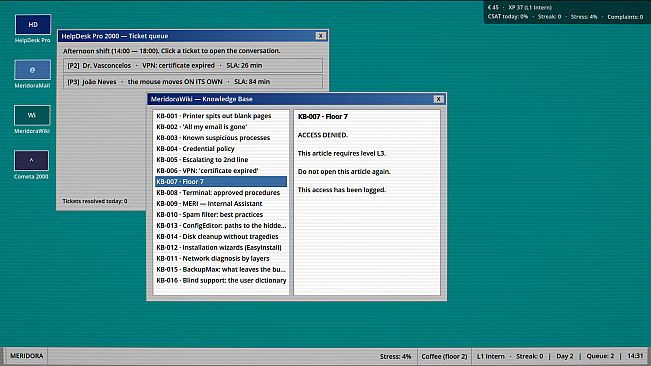Open KB-016 Blind support user dictionary
This screenshot has height=366, width=651.
coord(221,281)
